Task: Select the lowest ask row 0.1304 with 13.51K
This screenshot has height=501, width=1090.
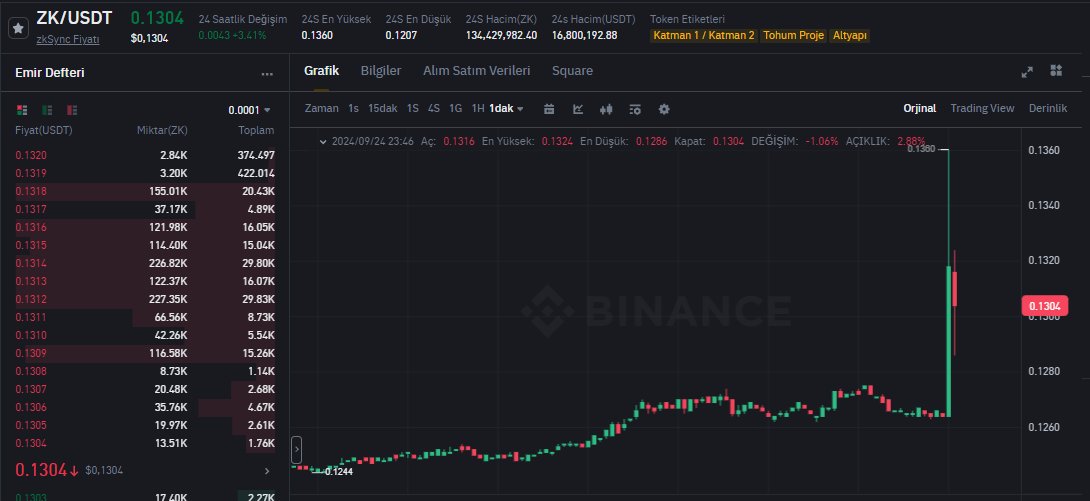Action: point(145,443)
